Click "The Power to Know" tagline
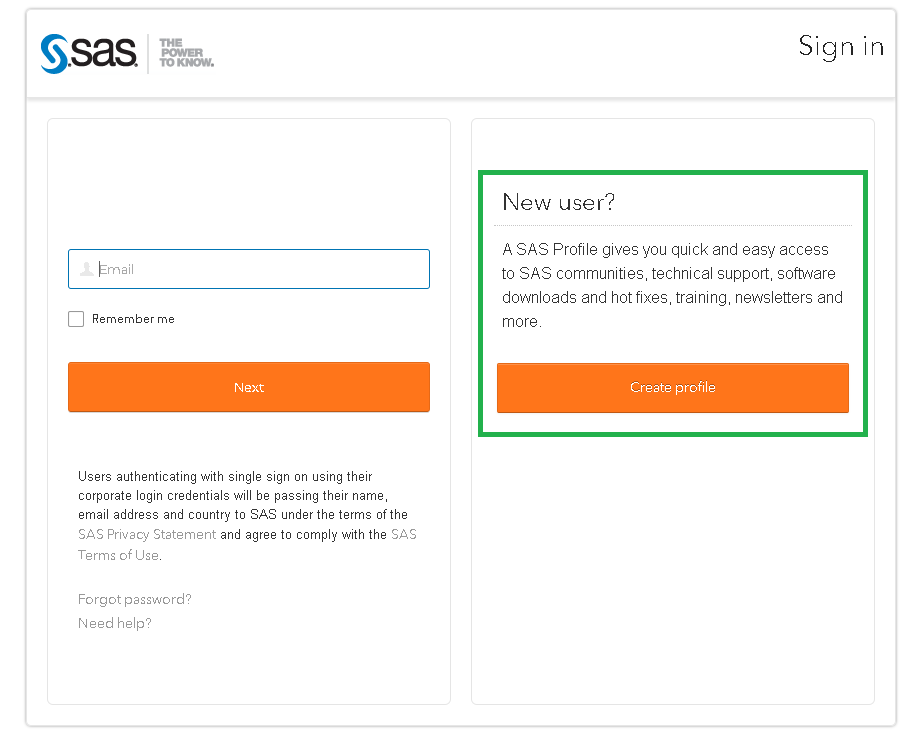913x742 pixels. pos(186,53)
